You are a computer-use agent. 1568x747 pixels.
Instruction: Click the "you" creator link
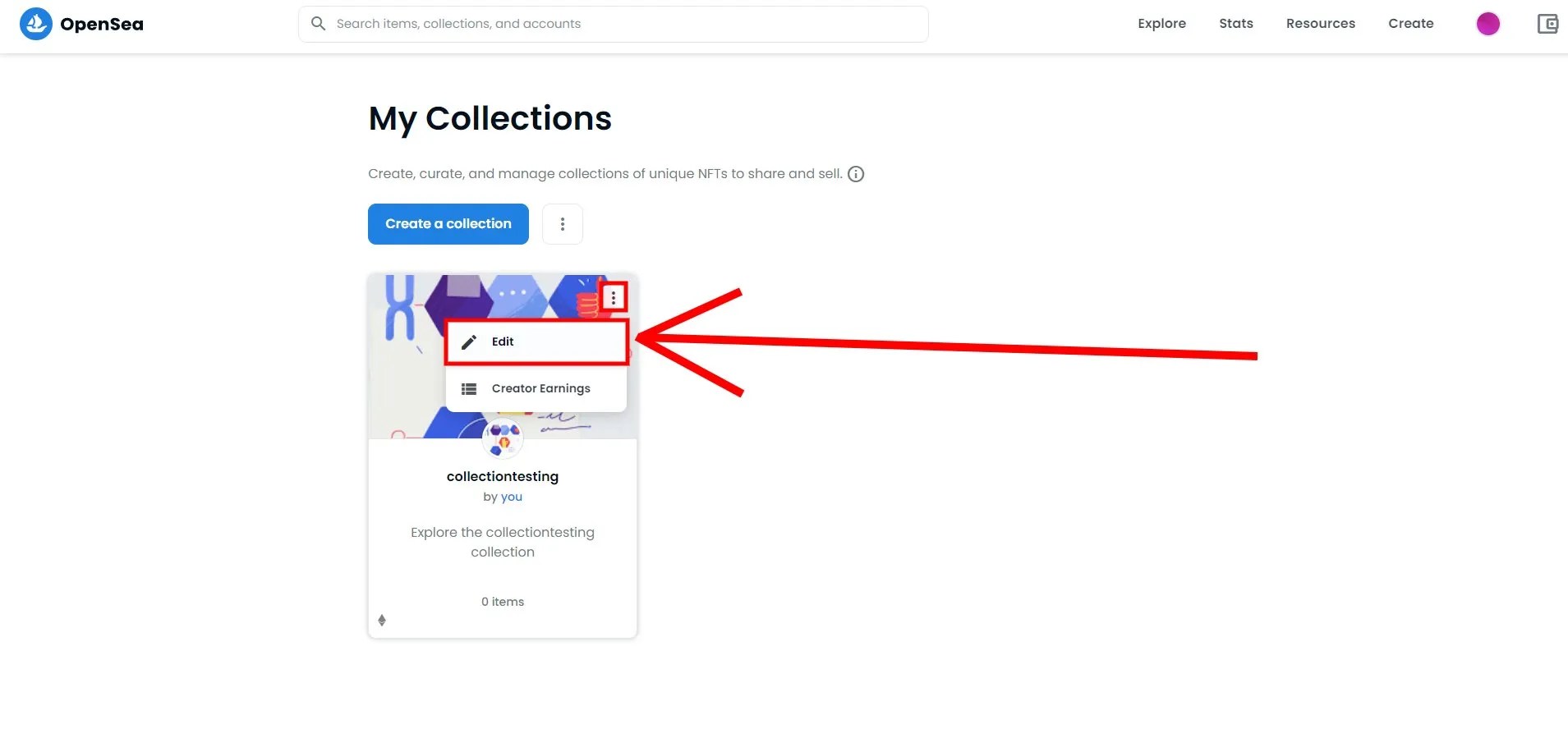pyautogui.click(x=512, y=497)
